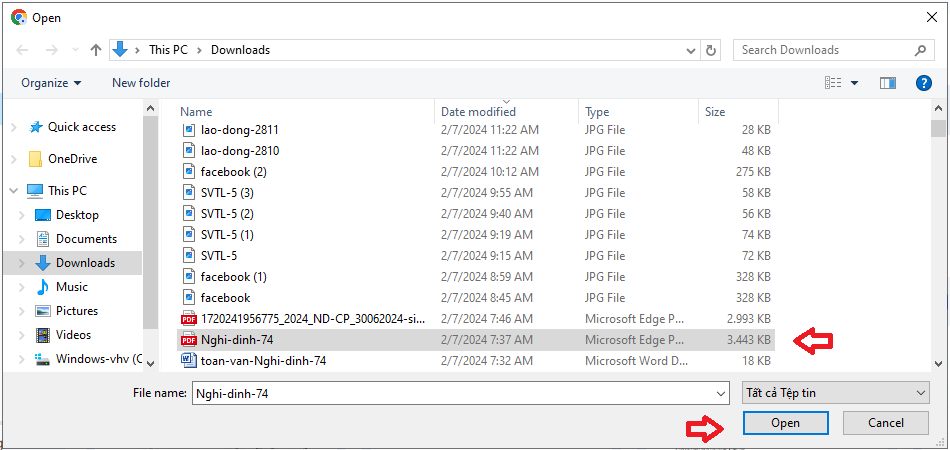Screen dimensions: 950x450
Task: Click the Up one level arrow
Action: [x=96, y=50]
